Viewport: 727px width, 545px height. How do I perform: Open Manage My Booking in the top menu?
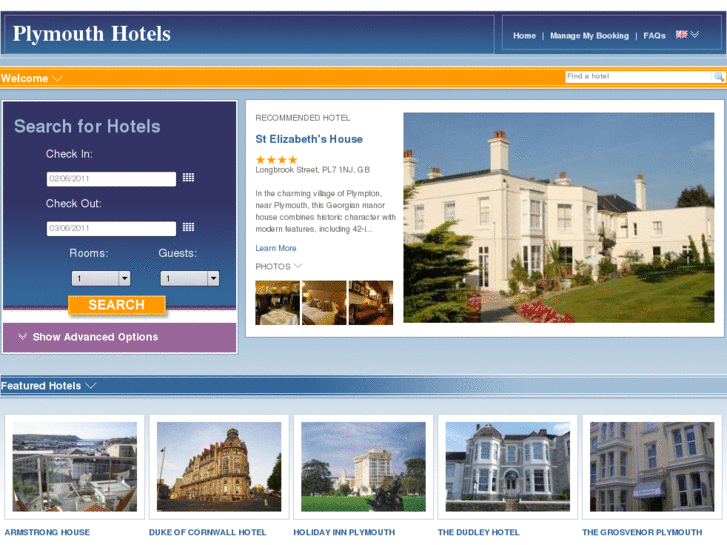(589, 36)
